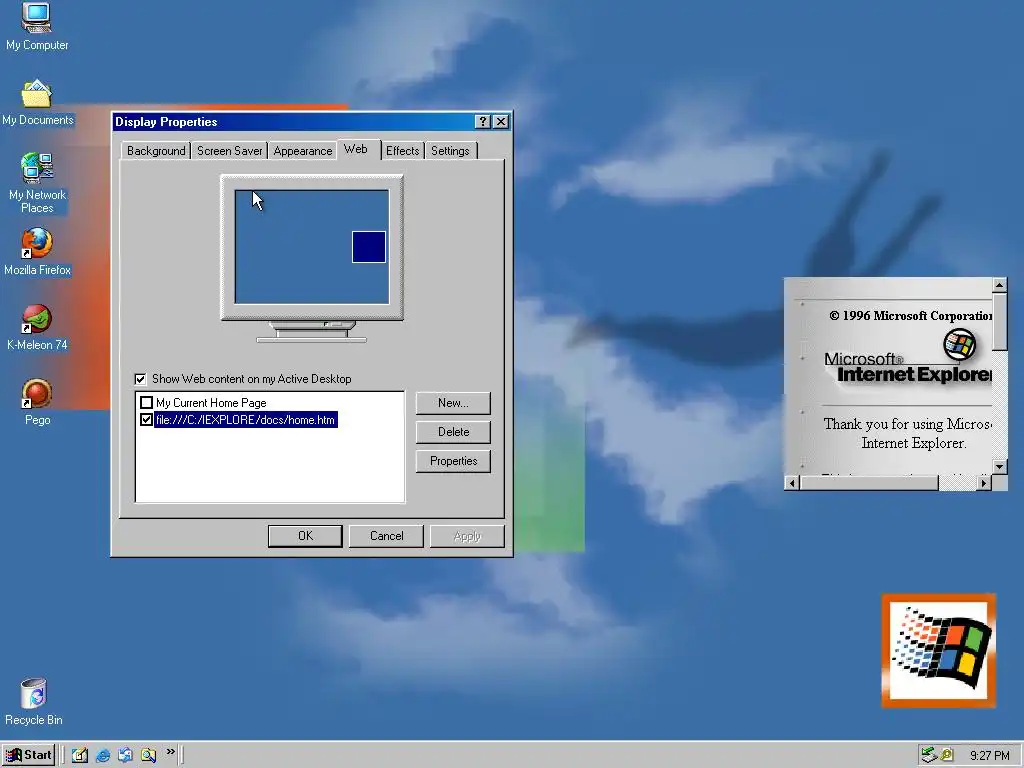Screen dimensions: 1024x768
Task: Click Show Desktop in Quick Launch
Action: coord(80,755)
